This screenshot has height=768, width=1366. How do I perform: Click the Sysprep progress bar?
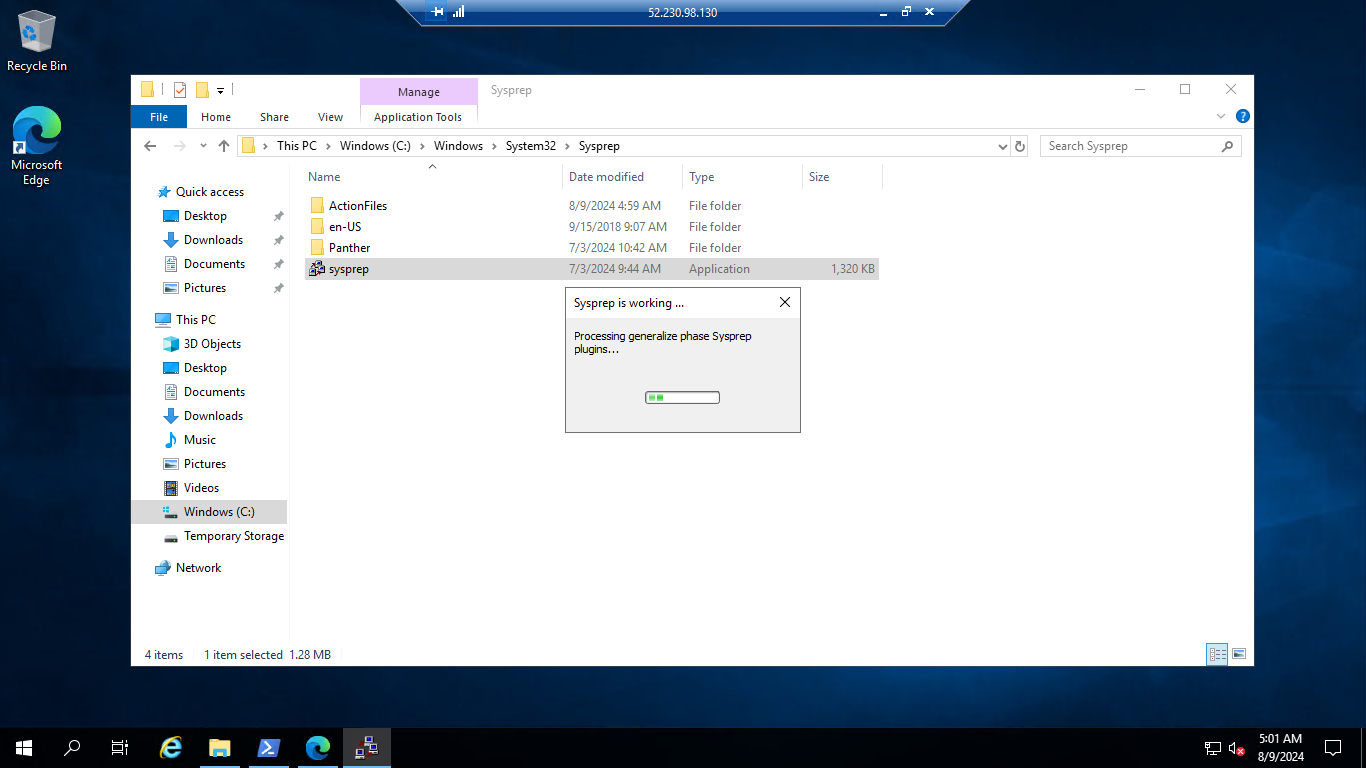click(x=683, y=398)
